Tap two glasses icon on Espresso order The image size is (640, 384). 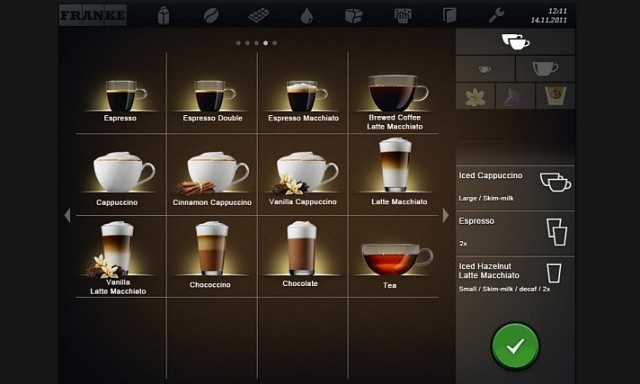click(557, 232)
